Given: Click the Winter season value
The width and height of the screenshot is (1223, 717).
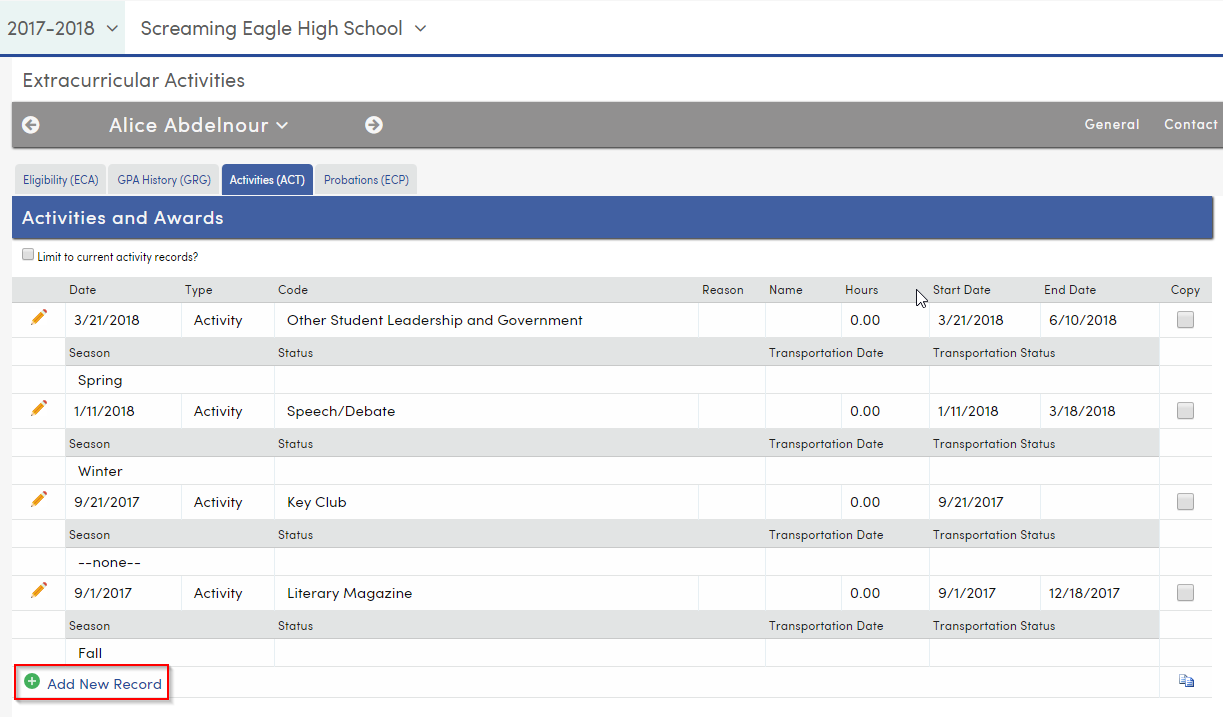Looking at the screenshot, I should [100, 471].
